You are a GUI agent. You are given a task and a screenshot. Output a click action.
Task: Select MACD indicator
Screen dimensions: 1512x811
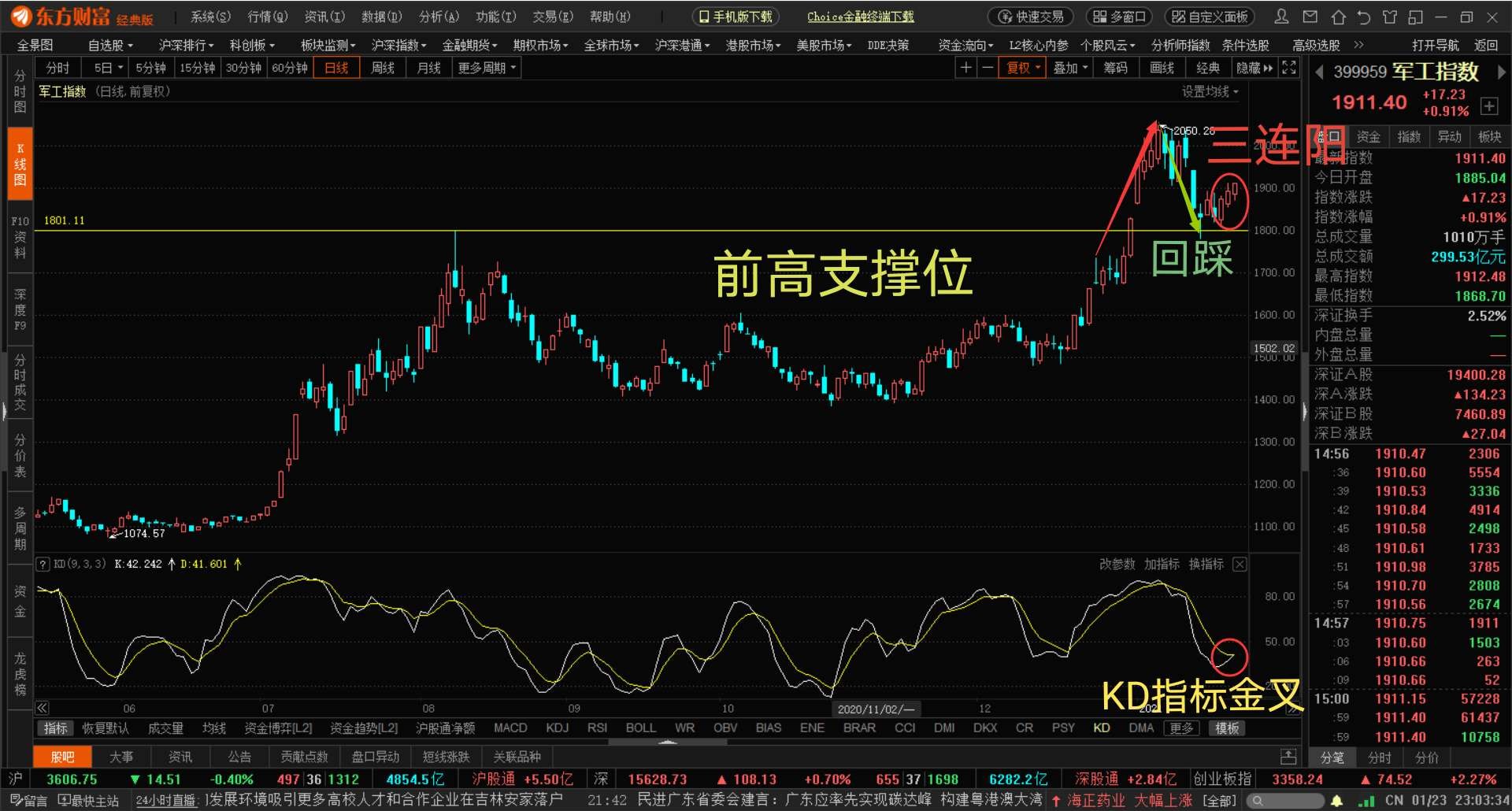click(x=510, y=728)
